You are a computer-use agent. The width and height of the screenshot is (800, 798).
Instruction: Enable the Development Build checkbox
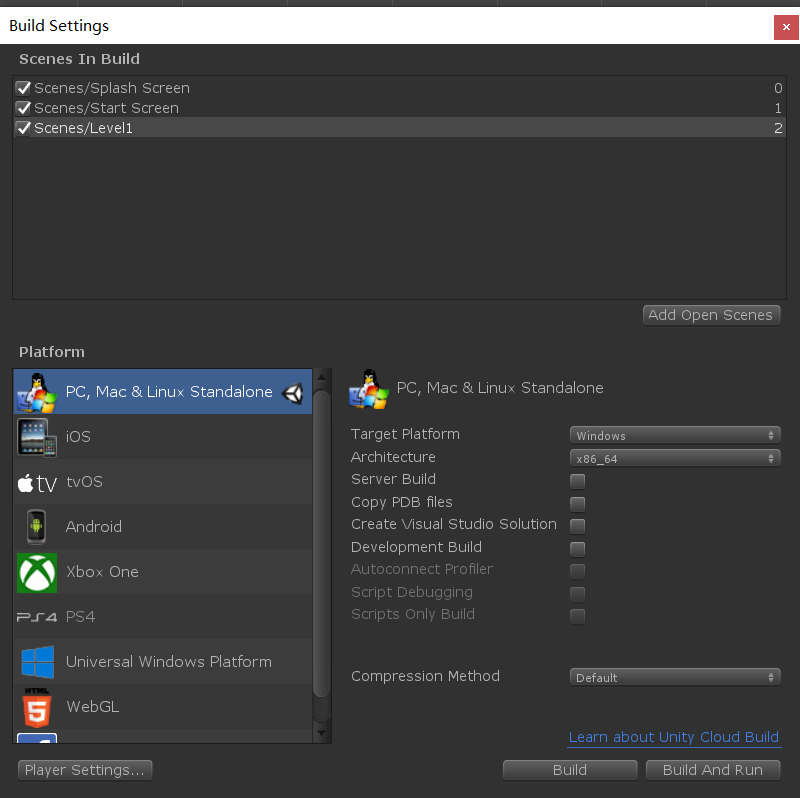tap(578, 549)
